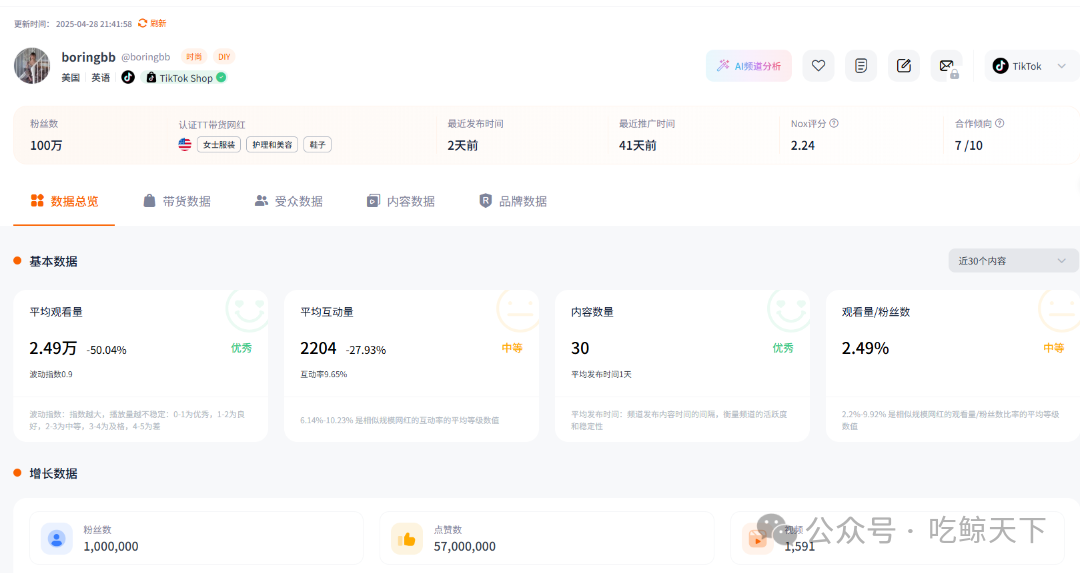Click the 刷新 refresh icon
Screen dimensions: 1080x573
pyautogui.click(x=143, y=23)
